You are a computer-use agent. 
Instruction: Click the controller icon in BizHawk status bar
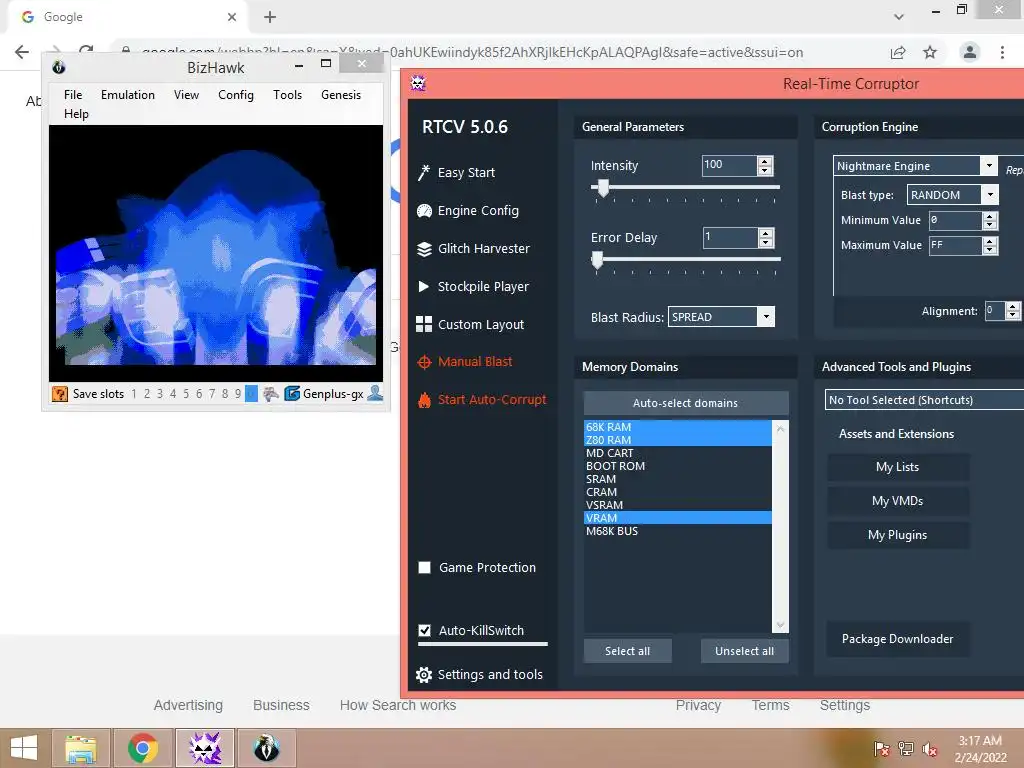270,393
